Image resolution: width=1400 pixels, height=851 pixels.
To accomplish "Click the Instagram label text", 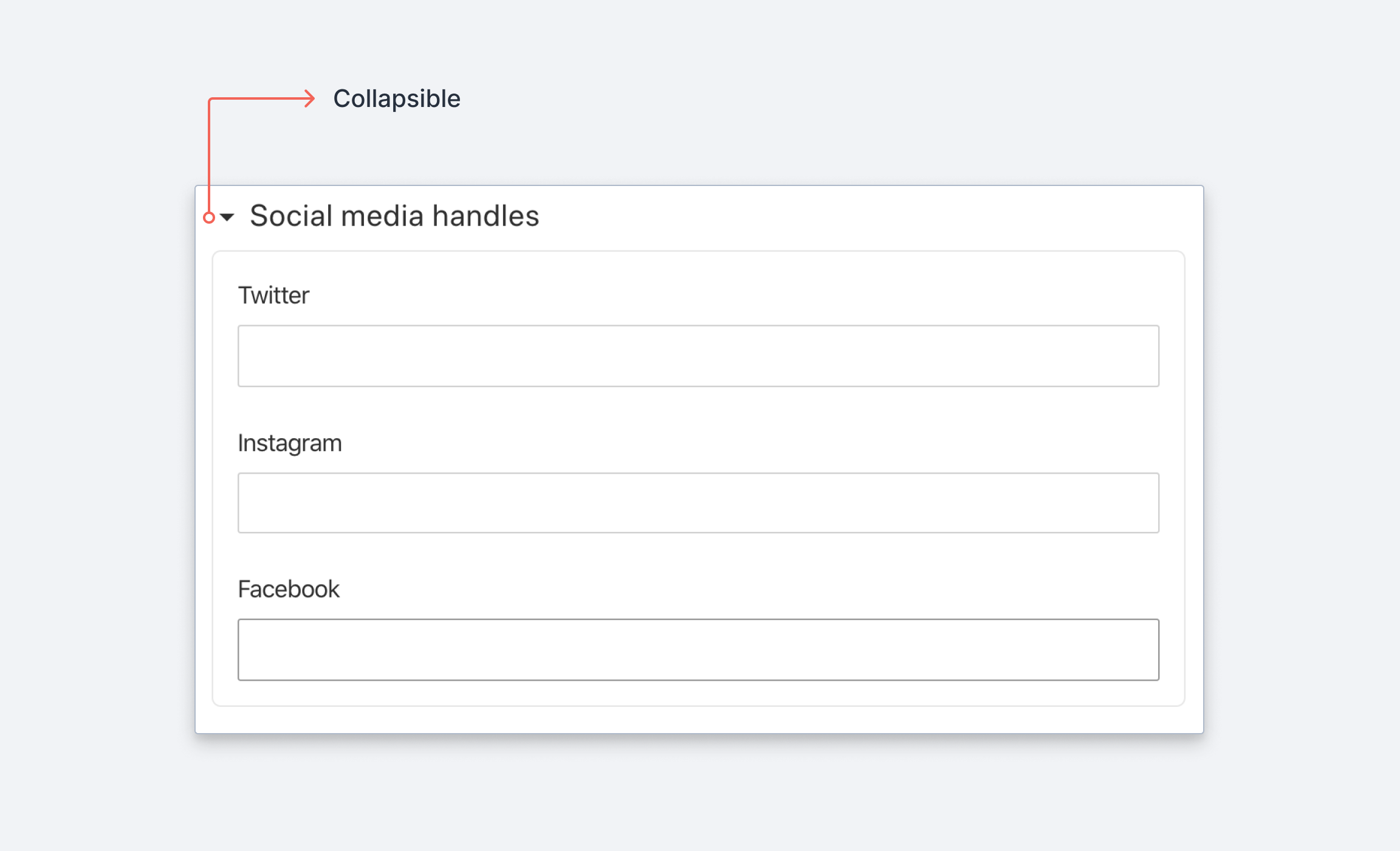I will (290, 443).
